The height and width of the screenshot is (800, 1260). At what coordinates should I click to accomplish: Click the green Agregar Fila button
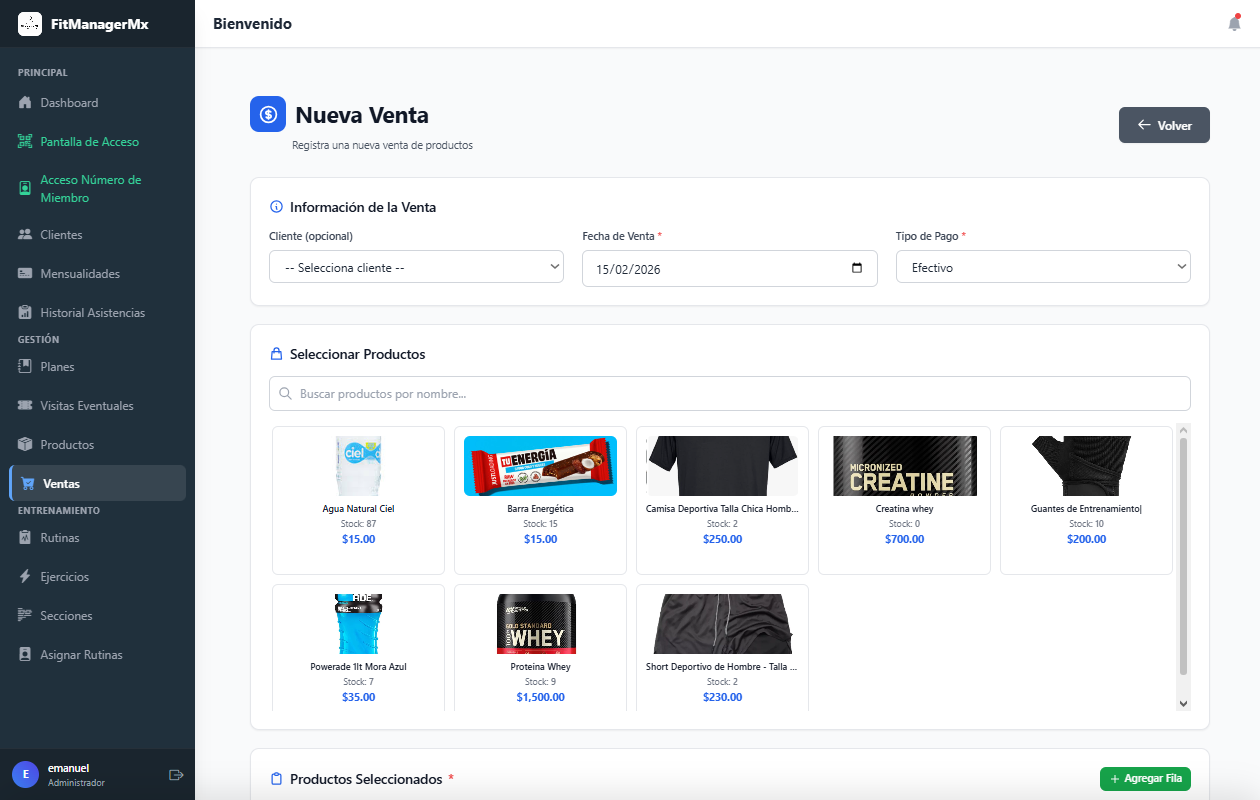1145,778
